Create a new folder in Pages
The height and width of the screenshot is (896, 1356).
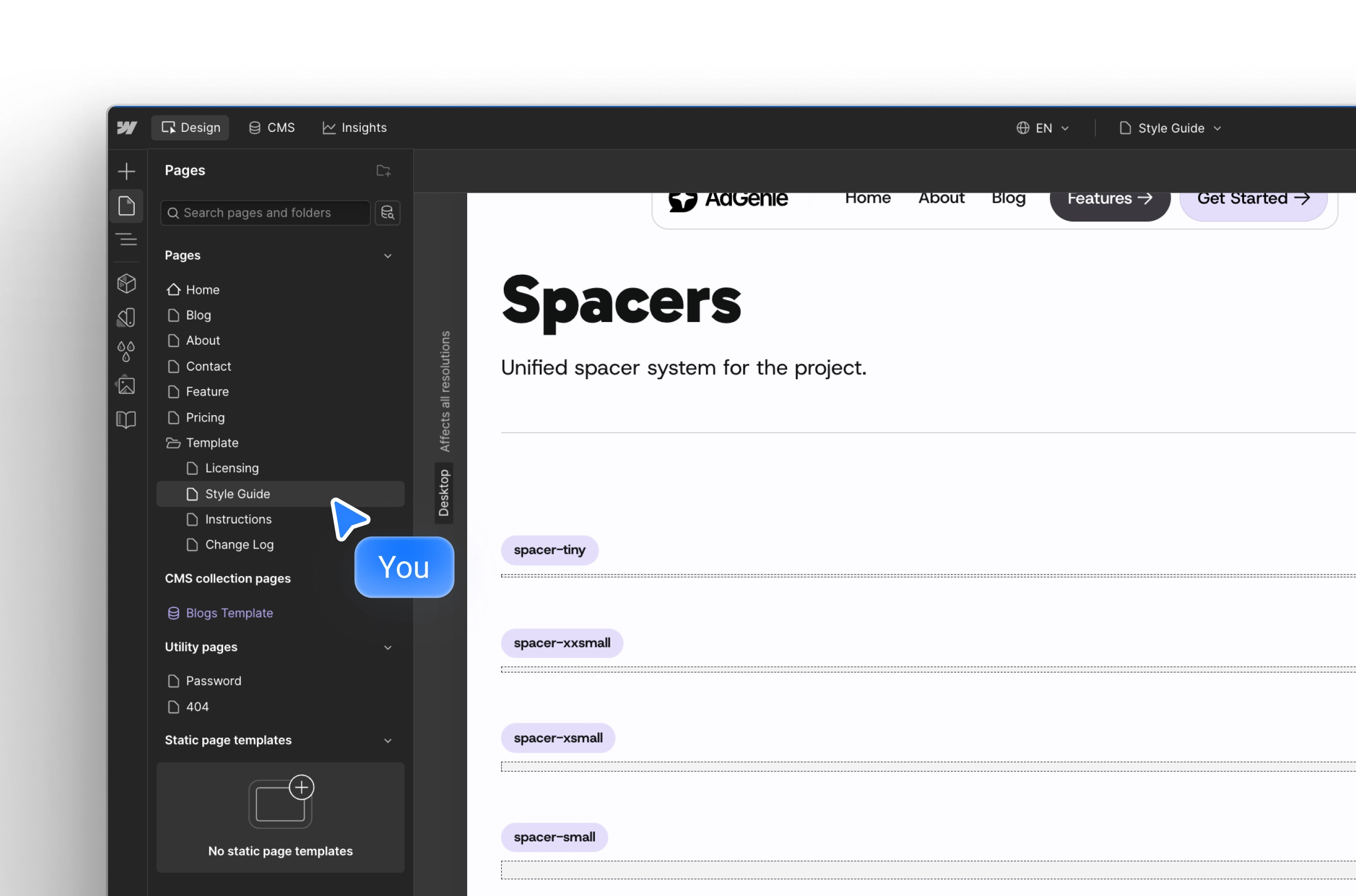383,171
